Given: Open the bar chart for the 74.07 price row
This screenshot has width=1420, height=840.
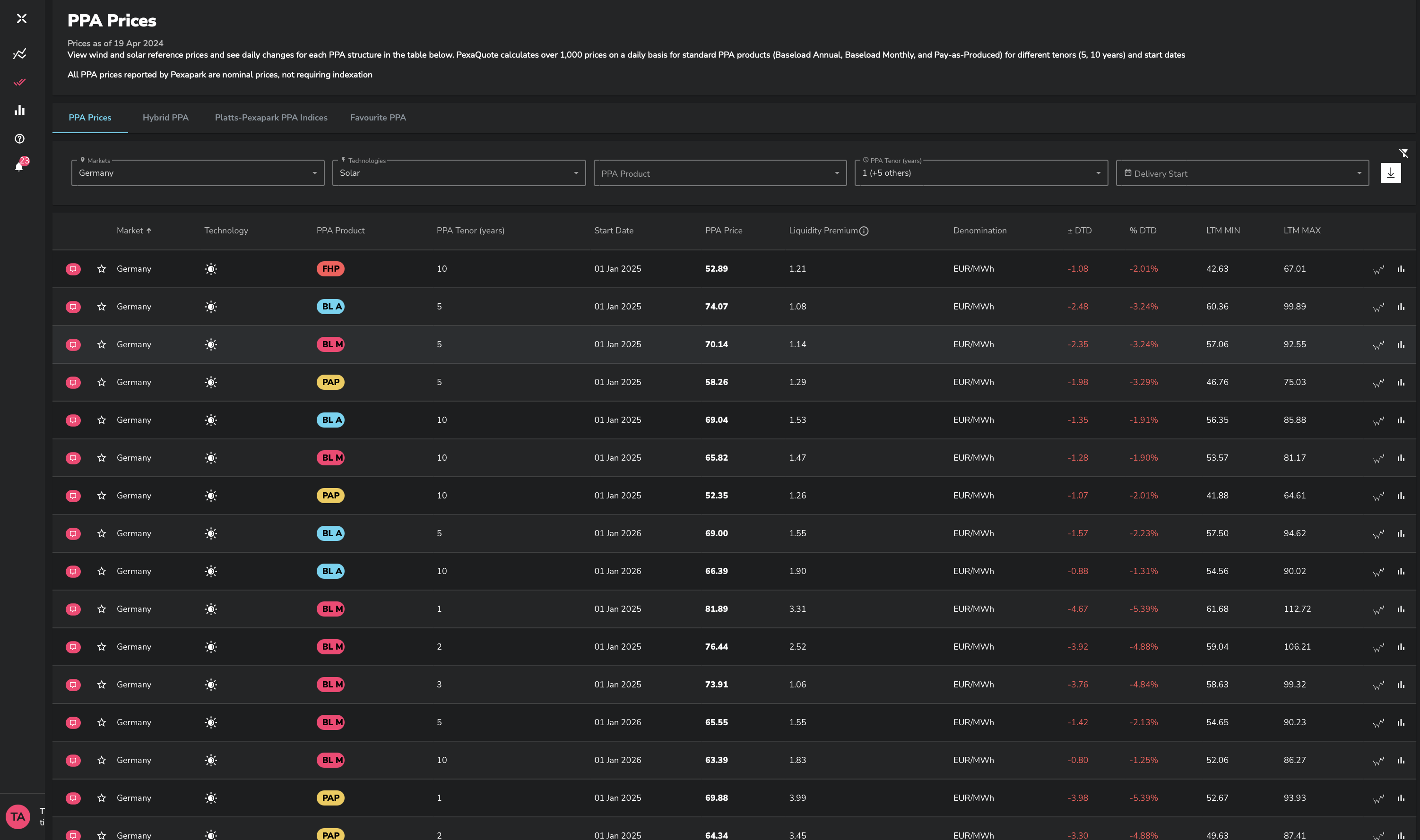Looking at the screenshot, I should 1400,307.
